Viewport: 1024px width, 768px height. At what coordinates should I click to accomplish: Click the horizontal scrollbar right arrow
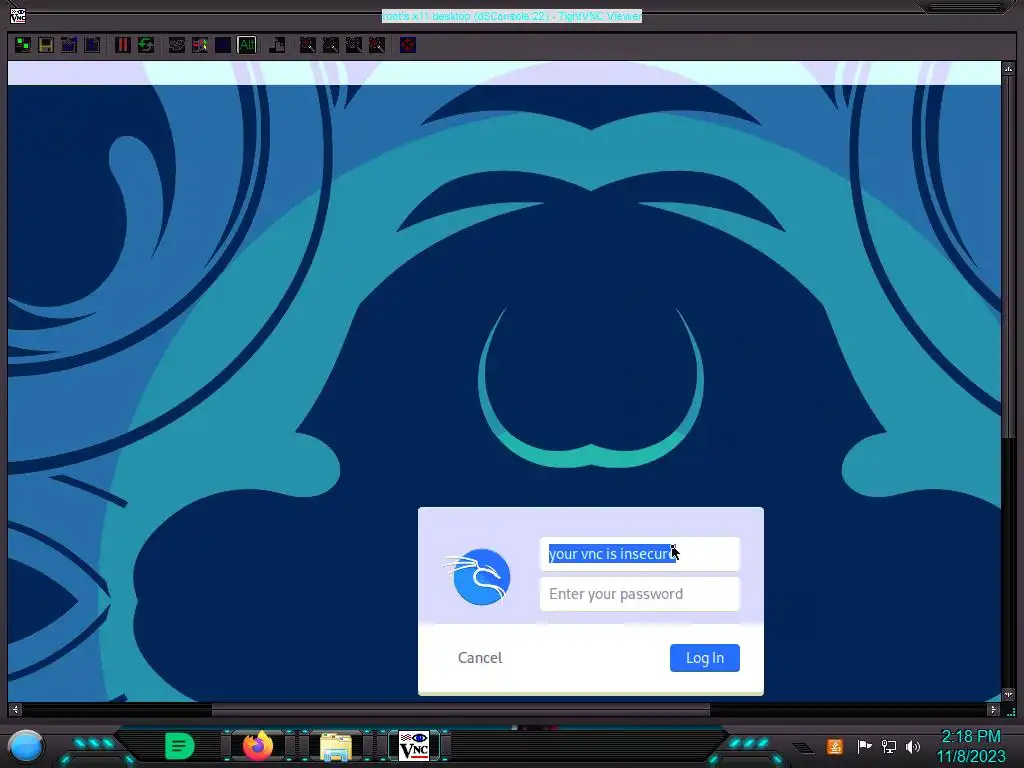pos(993,709)
